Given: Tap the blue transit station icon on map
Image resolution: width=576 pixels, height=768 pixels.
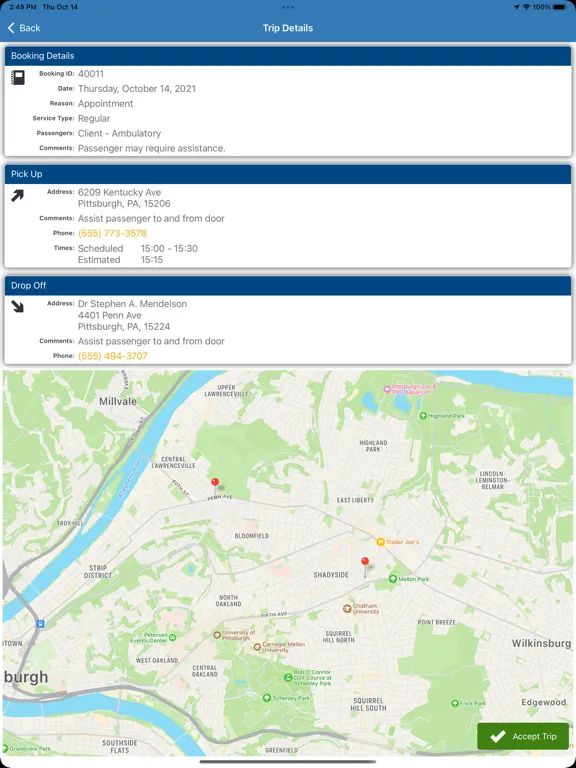Looking at the screenshot, I should pos(40,624).
